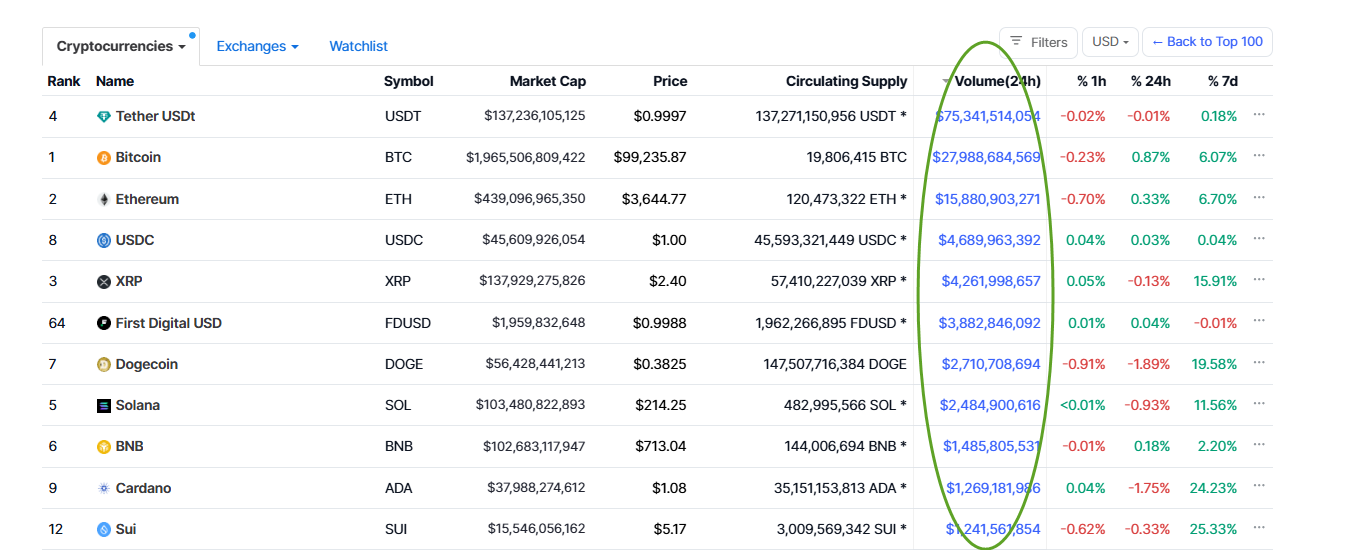Viewport: 1349px width, 550px height.
Task: Click Dogecoin volume $2,710,708,694
Action: (991, 364)
